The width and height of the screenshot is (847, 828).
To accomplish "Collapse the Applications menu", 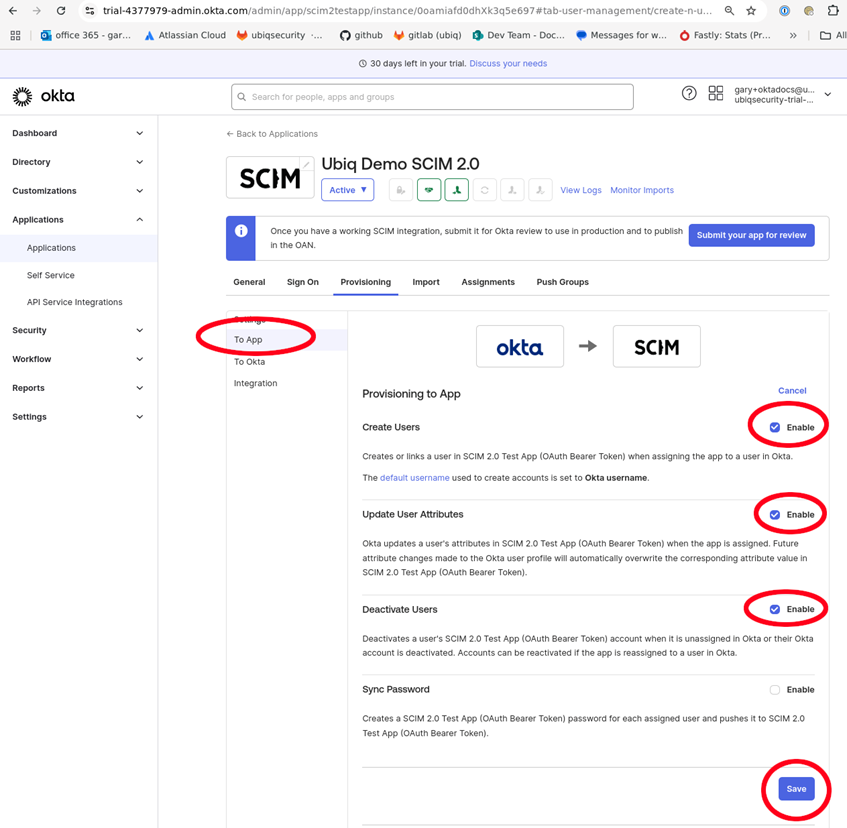I will (x=78, y=220).
